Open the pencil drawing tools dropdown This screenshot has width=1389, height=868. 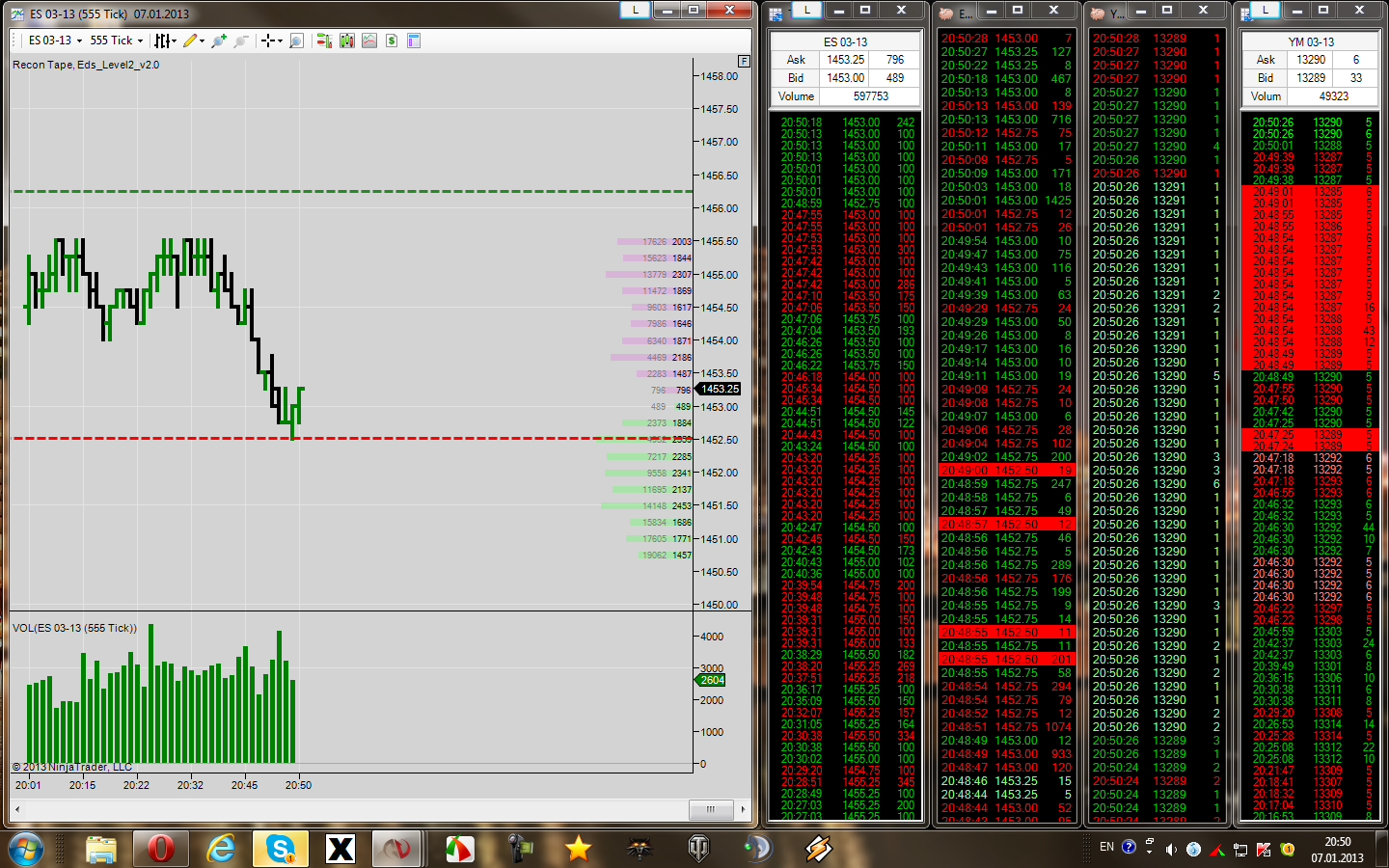pyautogui.click(x=194, y=41)
